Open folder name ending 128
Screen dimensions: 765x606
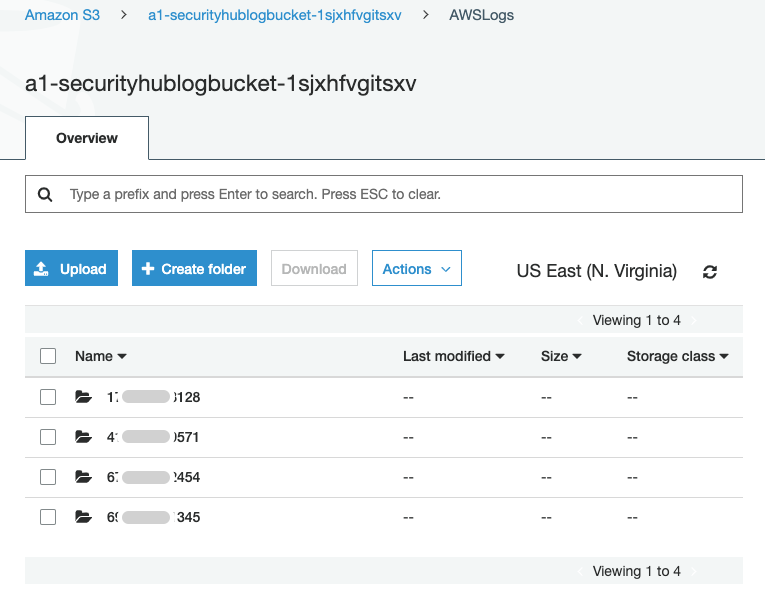click(x=153, y=397)
